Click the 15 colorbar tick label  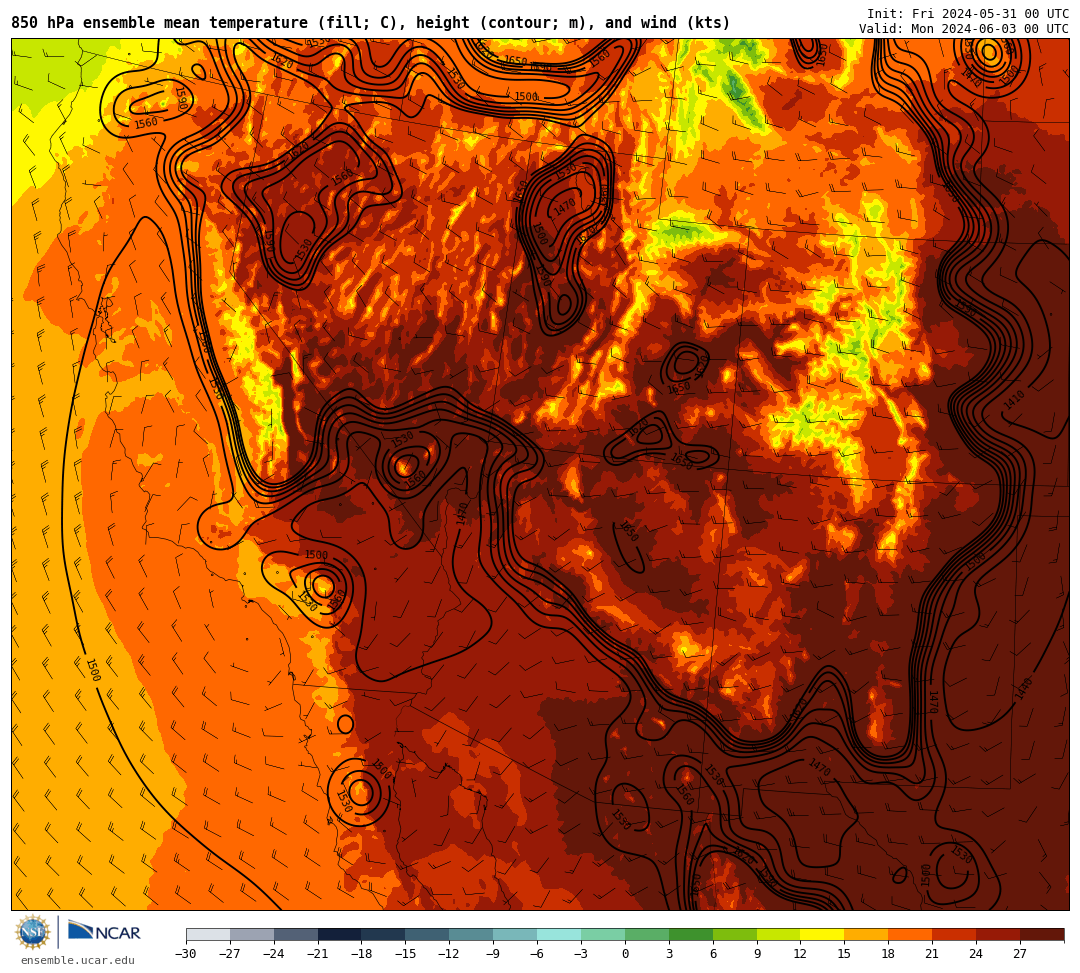click(x=845, y=954)
